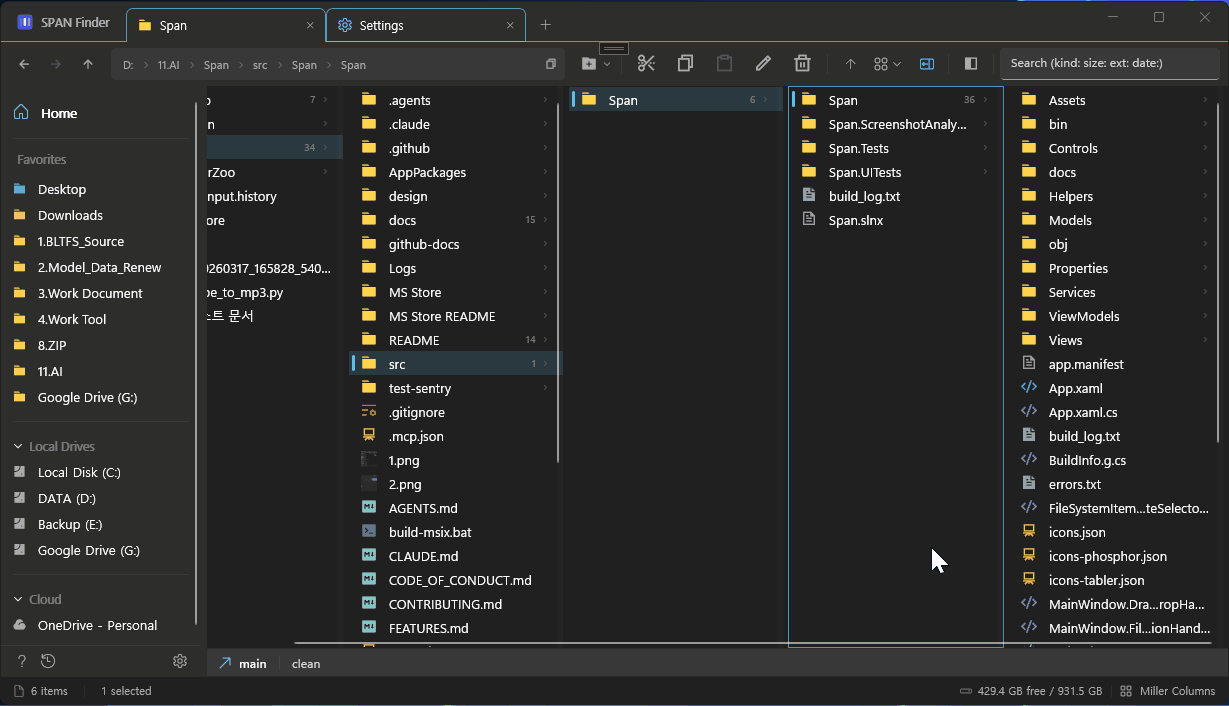Image resolution: width=1229 pixels, height=706 pixels.
Task: Click the recent history clock icon
Action: [x=48, y=661]
